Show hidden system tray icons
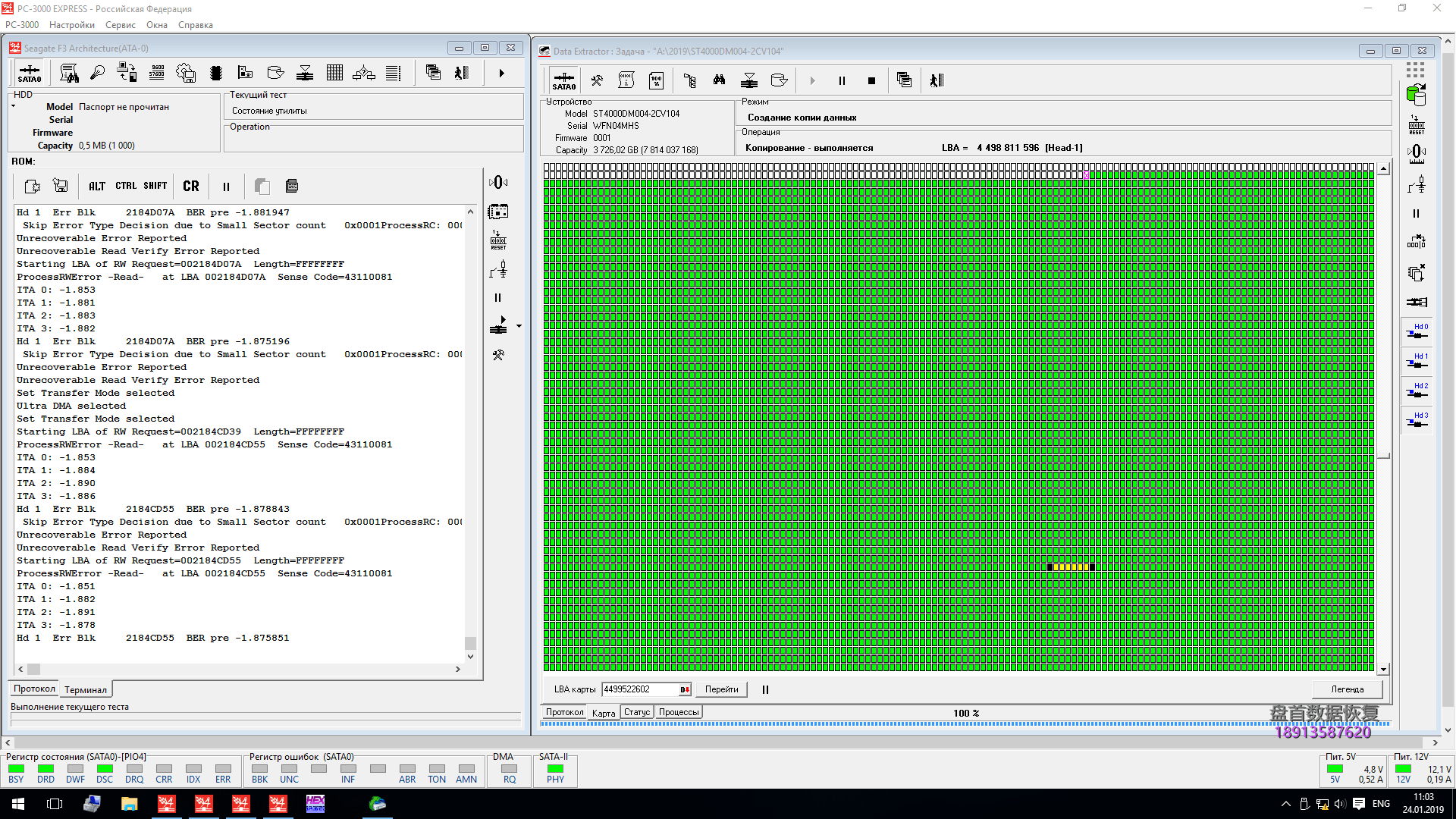Screen dimensions: 1456x819 tap(1285, 804)
